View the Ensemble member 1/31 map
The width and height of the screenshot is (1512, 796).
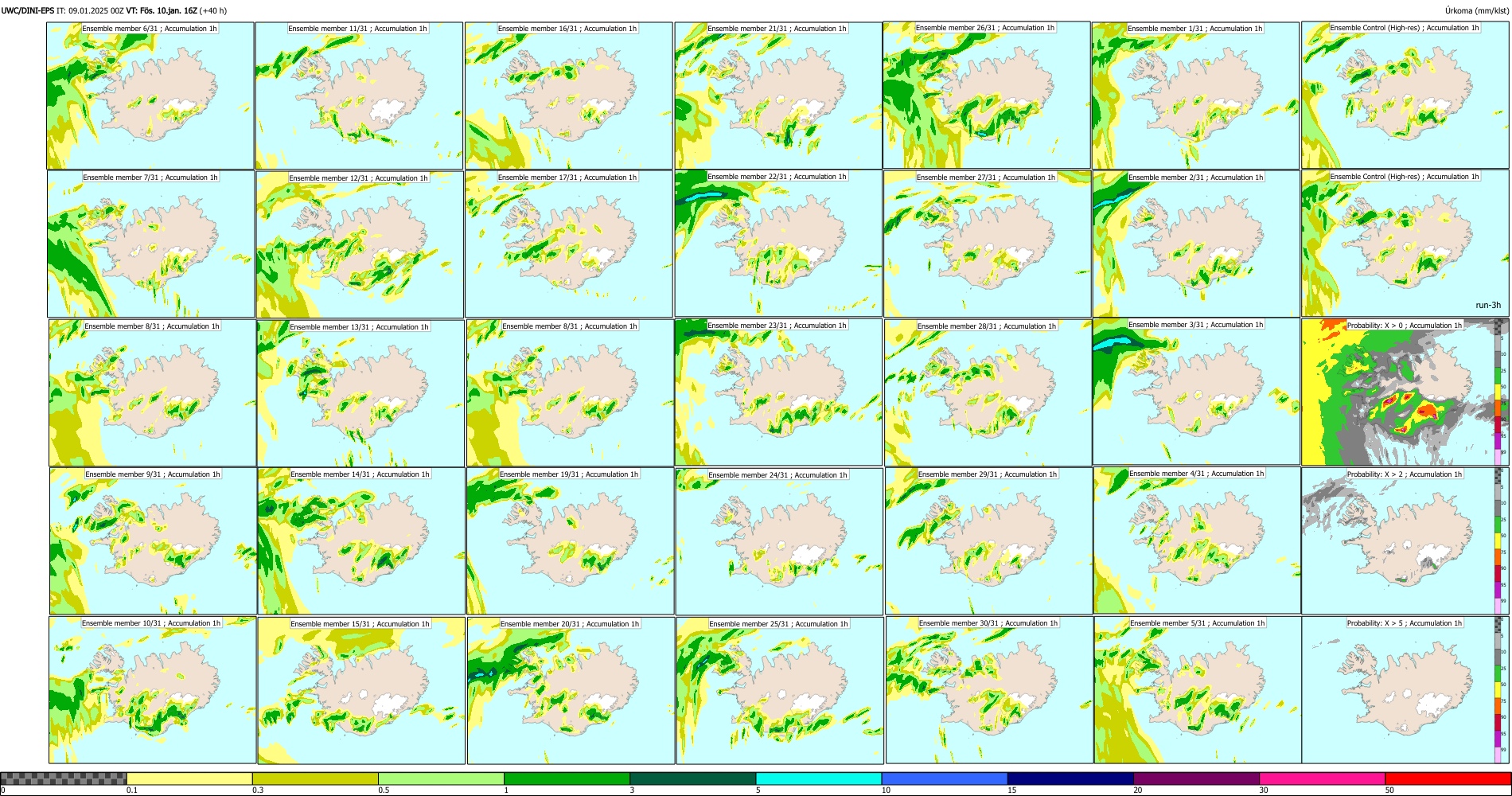pyautogui.click(x=1196, y=96)
